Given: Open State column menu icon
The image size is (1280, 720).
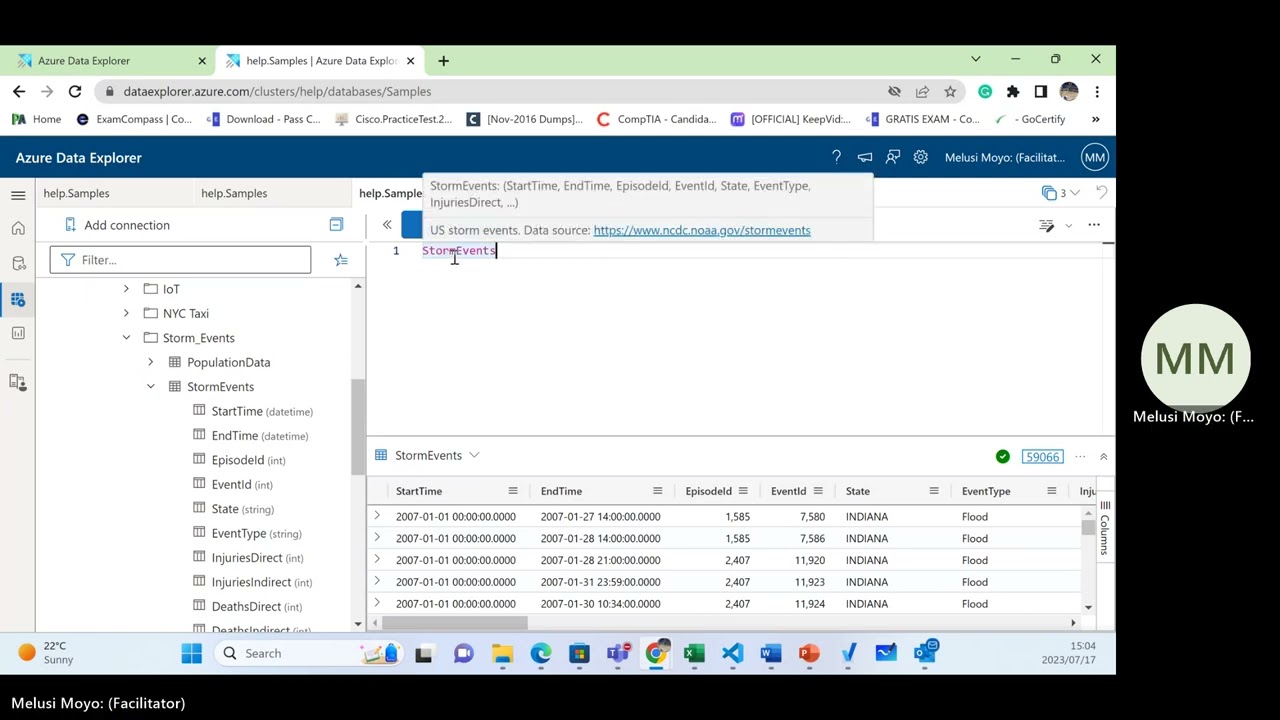Looking at the screenshot, I should click(x=934, y=491).
